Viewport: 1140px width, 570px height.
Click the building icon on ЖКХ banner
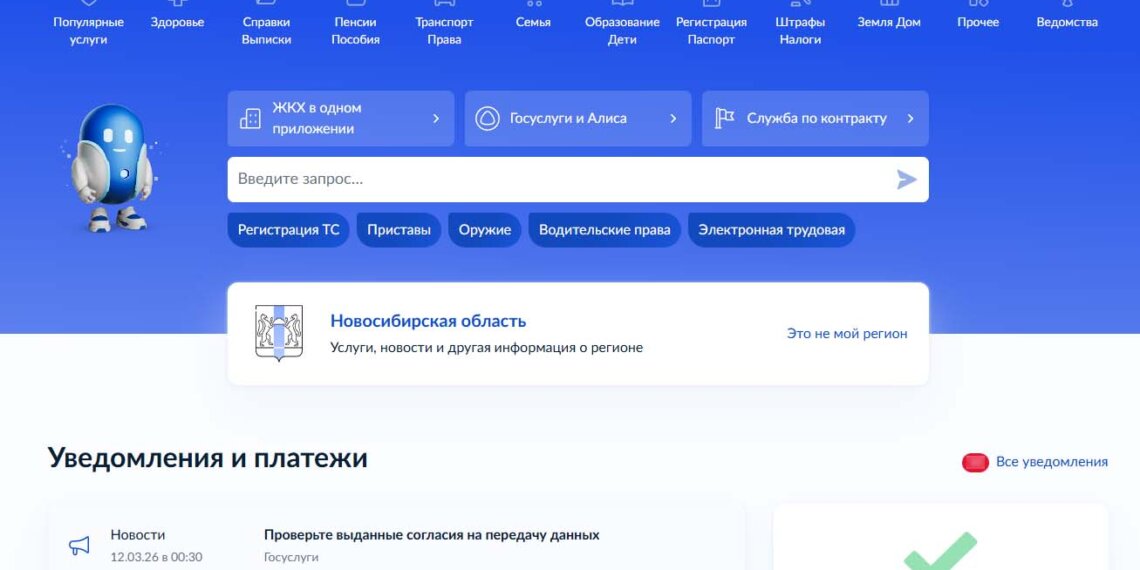250,119
